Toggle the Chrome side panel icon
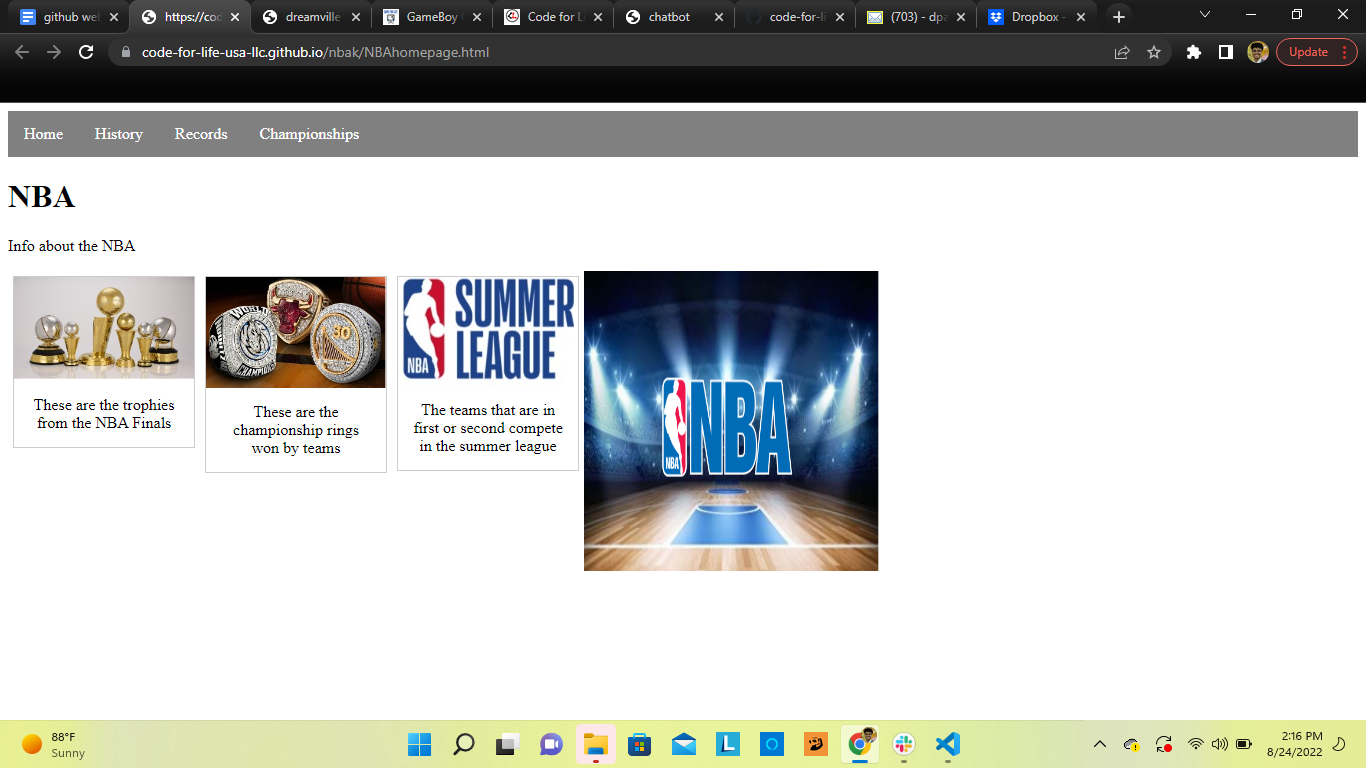 1226,52
